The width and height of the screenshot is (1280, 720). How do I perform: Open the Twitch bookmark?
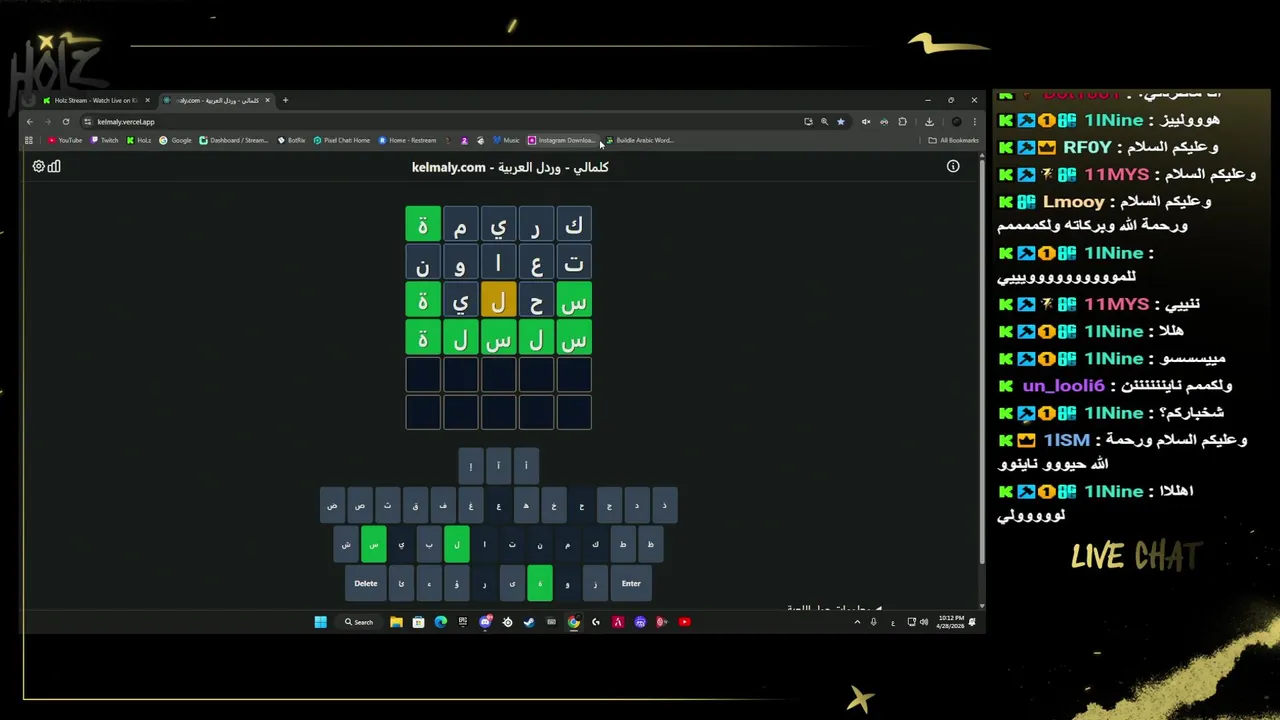[x=104, y=140]
